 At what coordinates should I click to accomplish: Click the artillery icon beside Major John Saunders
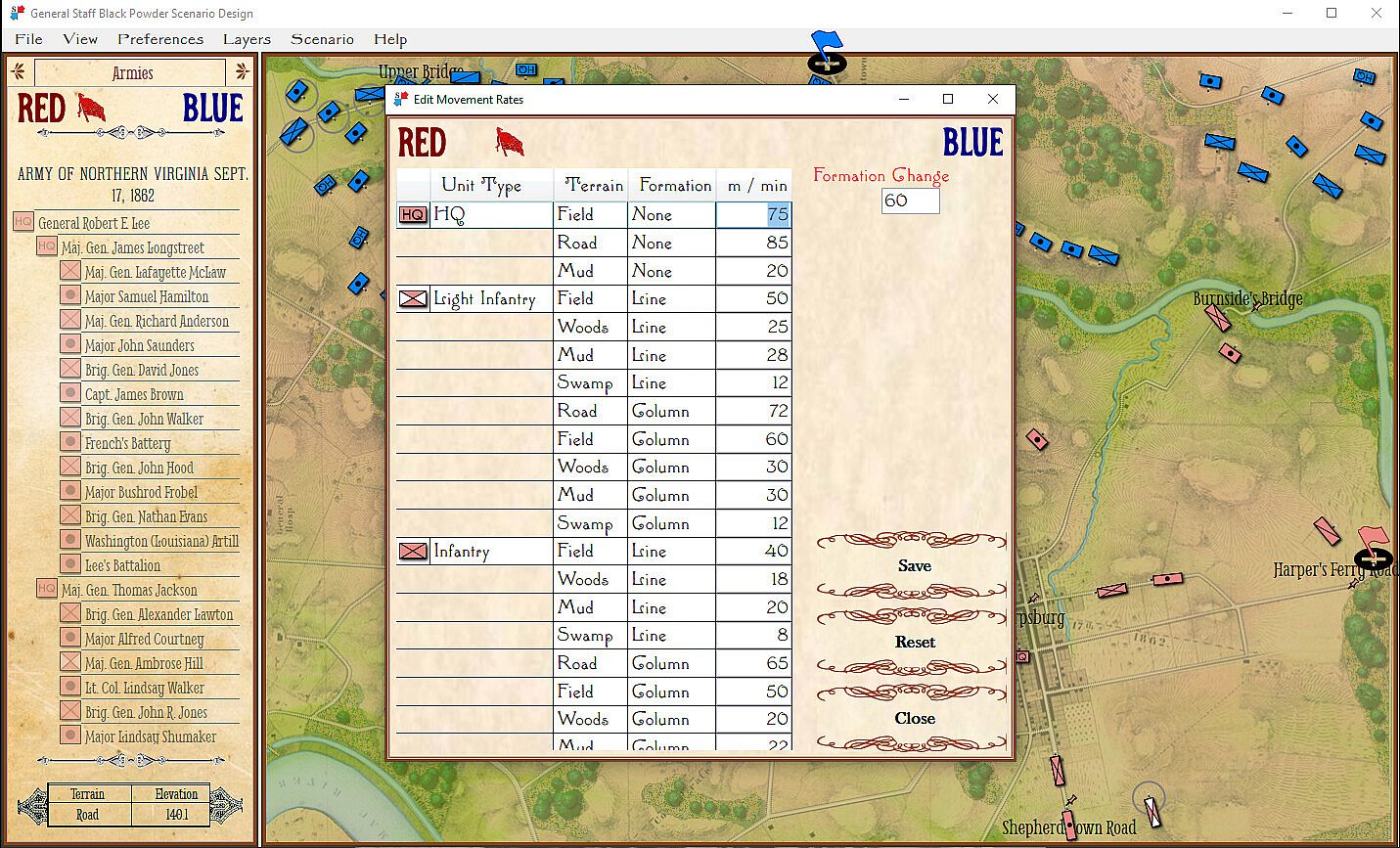click(x=70, y=344)
